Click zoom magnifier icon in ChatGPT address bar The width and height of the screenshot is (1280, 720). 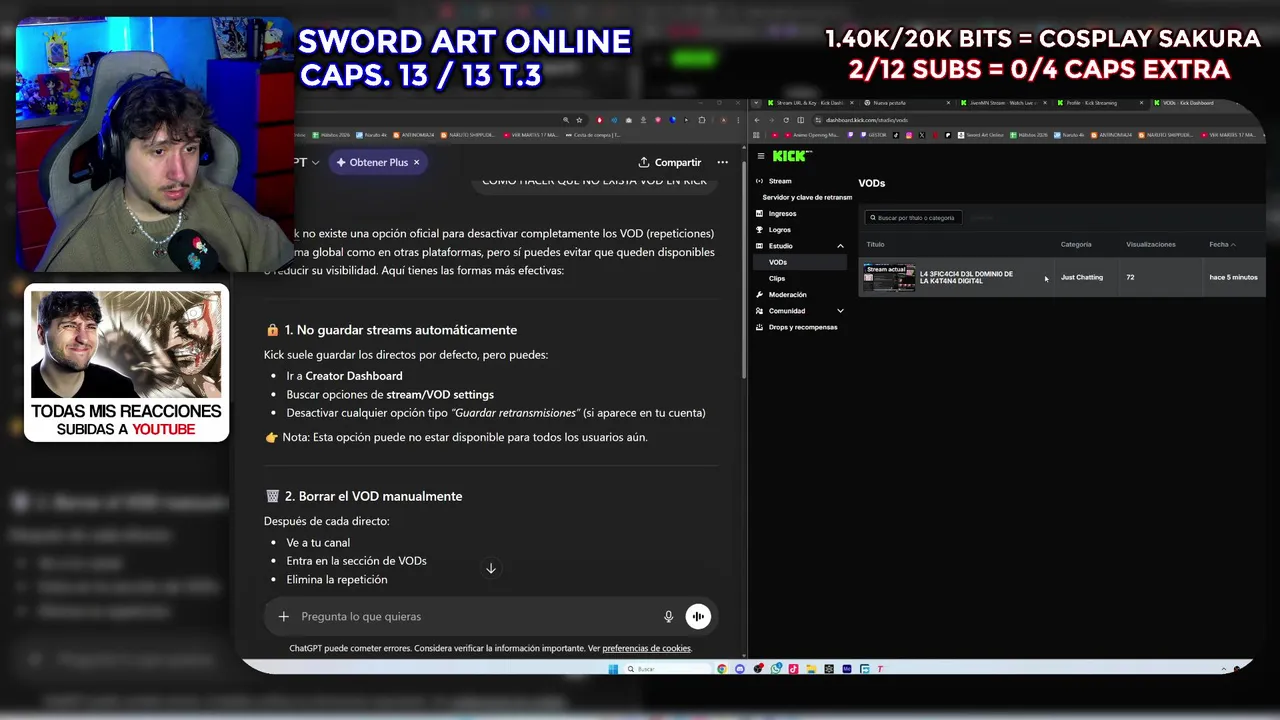coord(566,120)
